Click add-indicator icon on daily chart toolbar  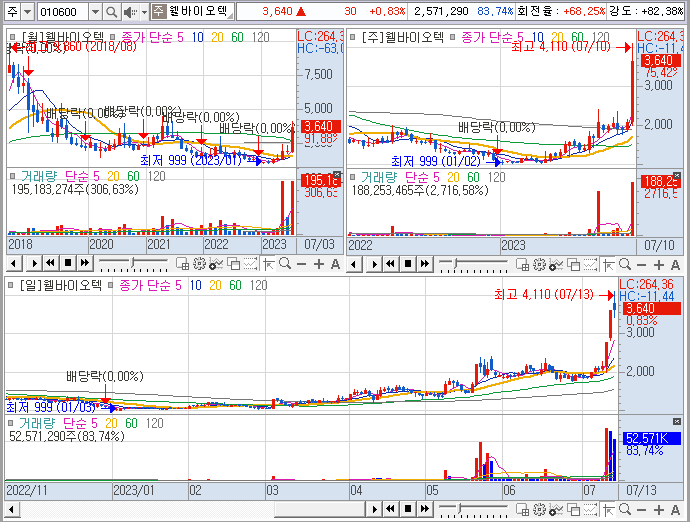[x=556, y=509]
